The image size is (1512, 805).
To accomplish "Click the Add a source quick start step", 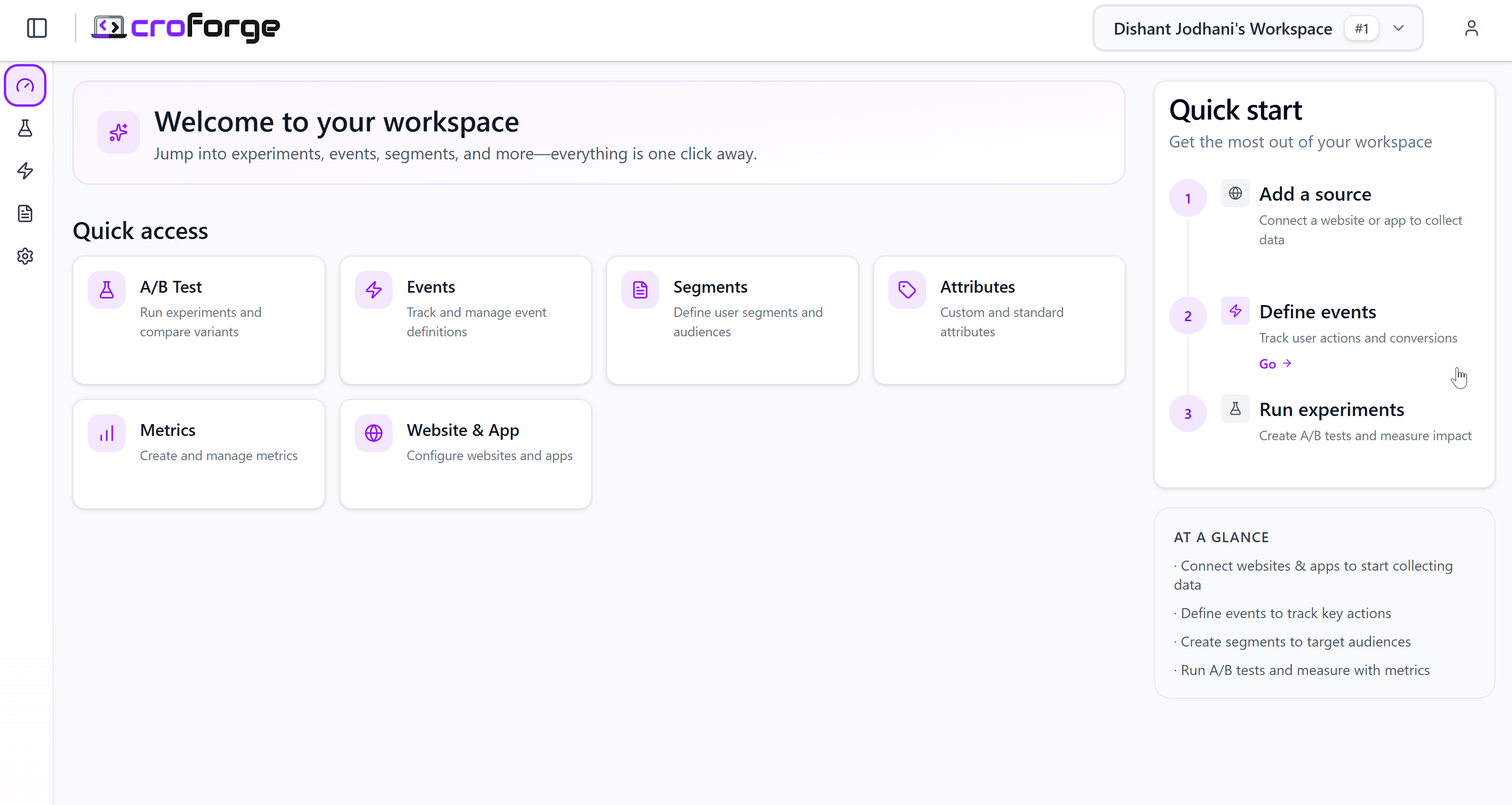I will tap(1315, 194).
